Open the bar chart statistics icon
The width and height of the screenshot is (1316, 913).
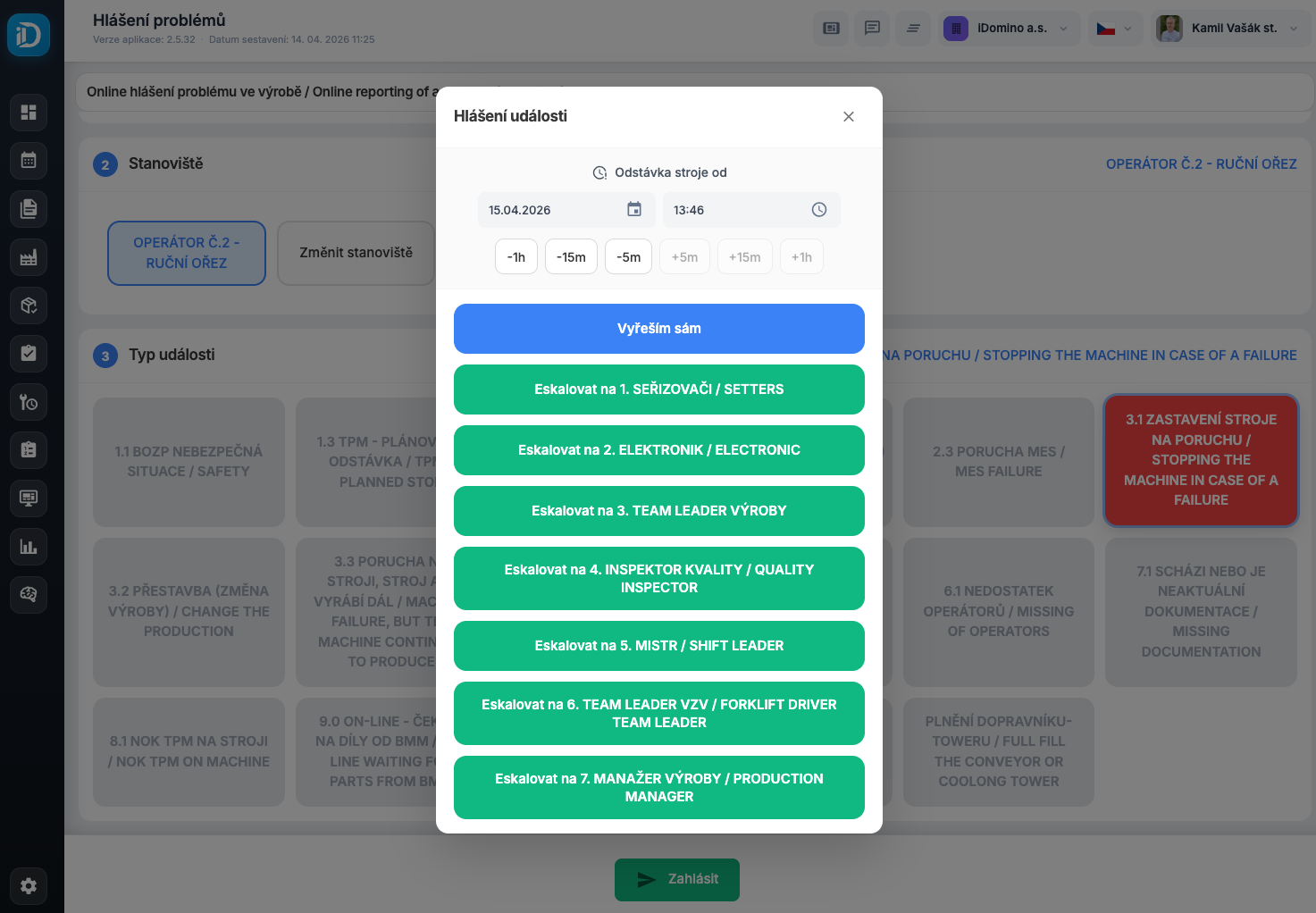pos(29,547)
